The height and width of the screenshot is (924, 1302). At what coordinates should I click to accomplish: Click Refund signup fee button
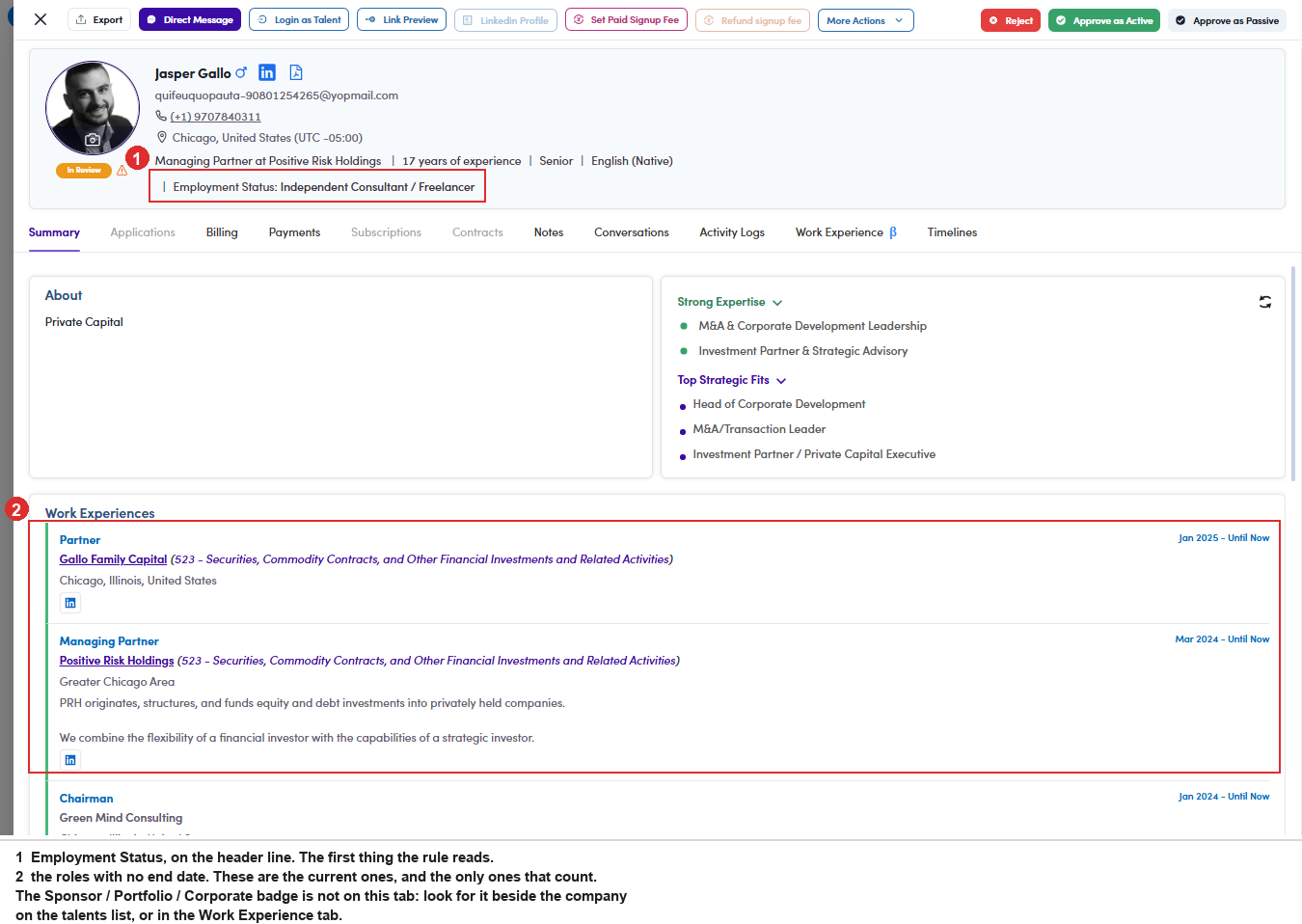point(752,19)
